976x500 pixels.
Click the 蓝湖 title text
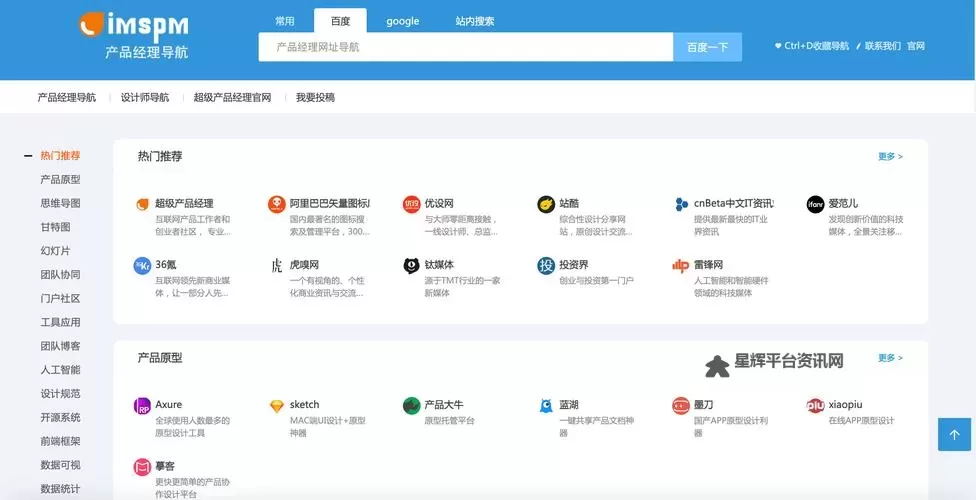[569, 405]
